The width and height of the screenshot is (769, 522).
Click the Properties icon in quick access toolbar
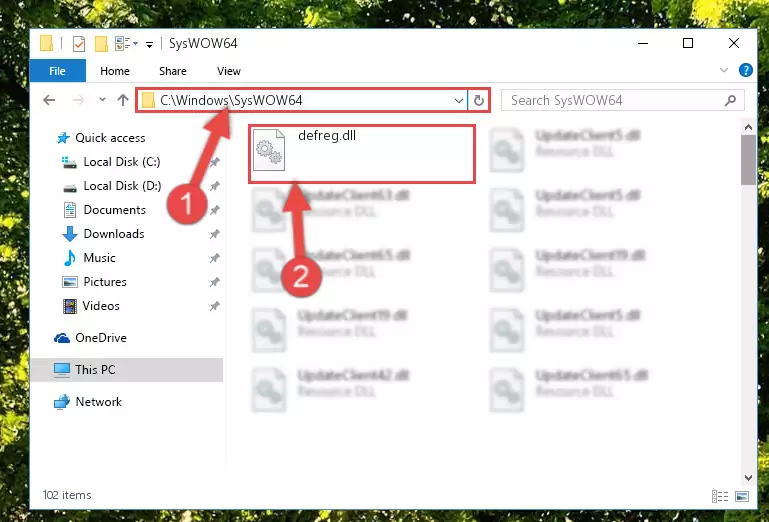point(78,44)
